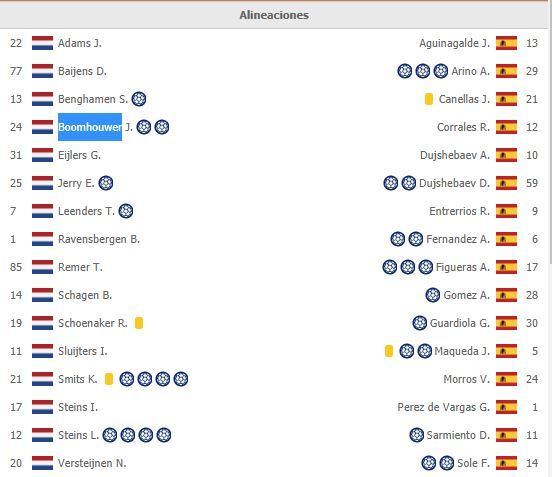Click the yellow card icon beside Smits K.
The width and height of the screenshot is (552, 477).
click(109, 379)
